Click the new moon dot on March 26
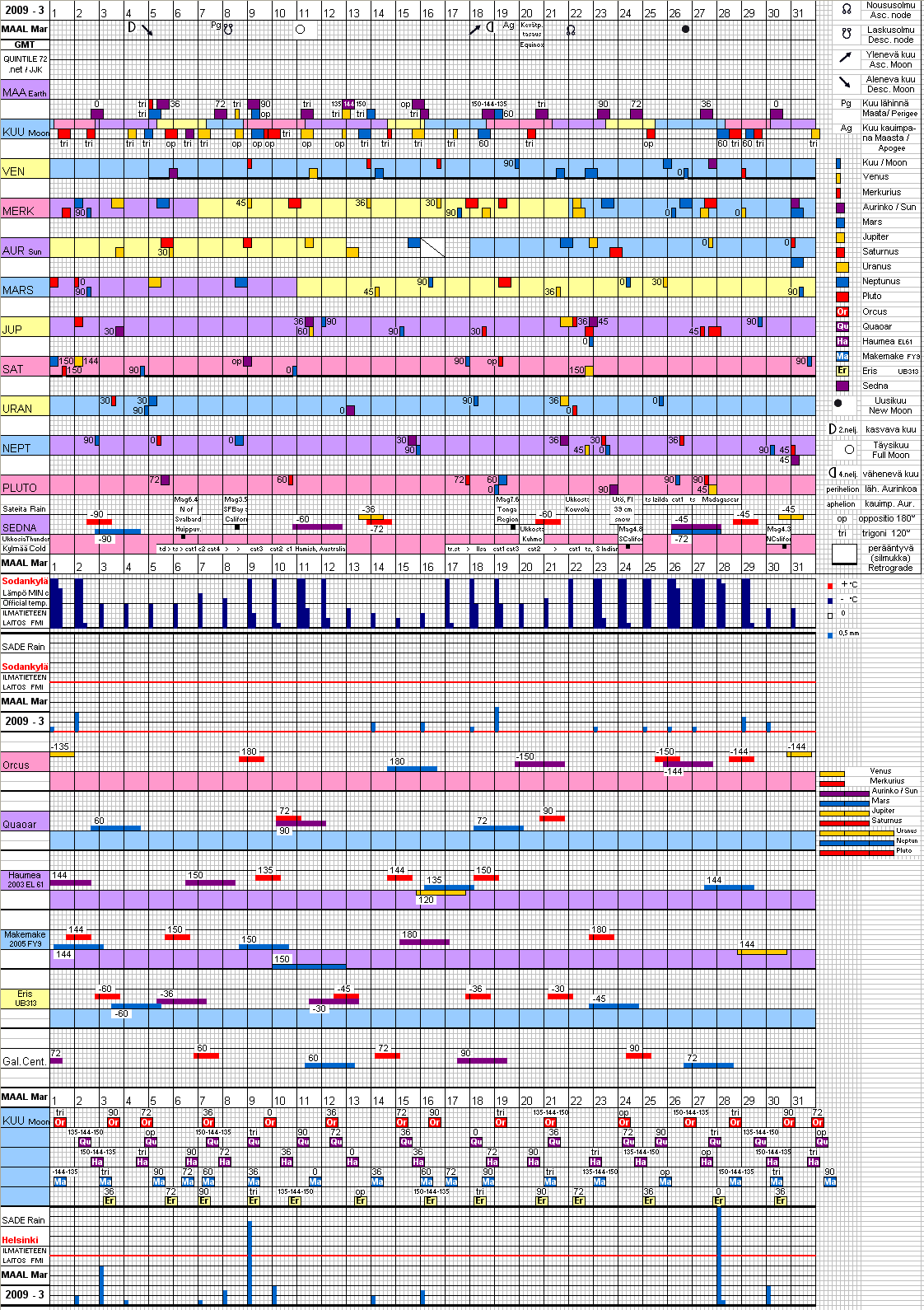This screenshot has width=924, height=1310. [685, 29]
